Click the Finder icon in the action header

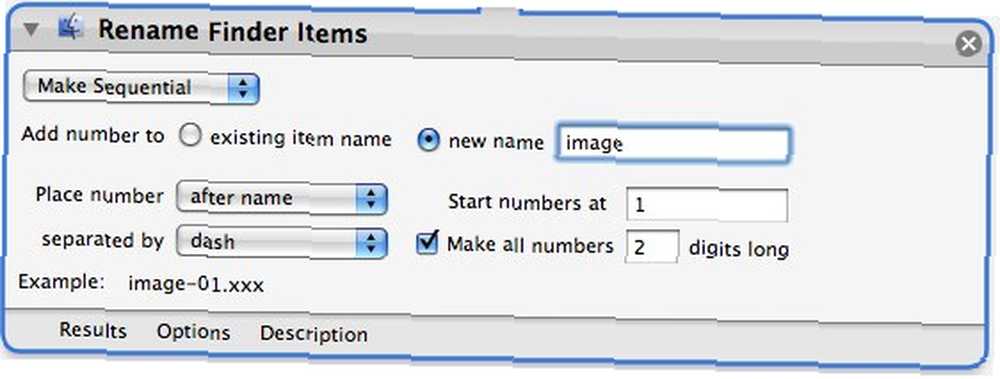[x=71, y=29]
